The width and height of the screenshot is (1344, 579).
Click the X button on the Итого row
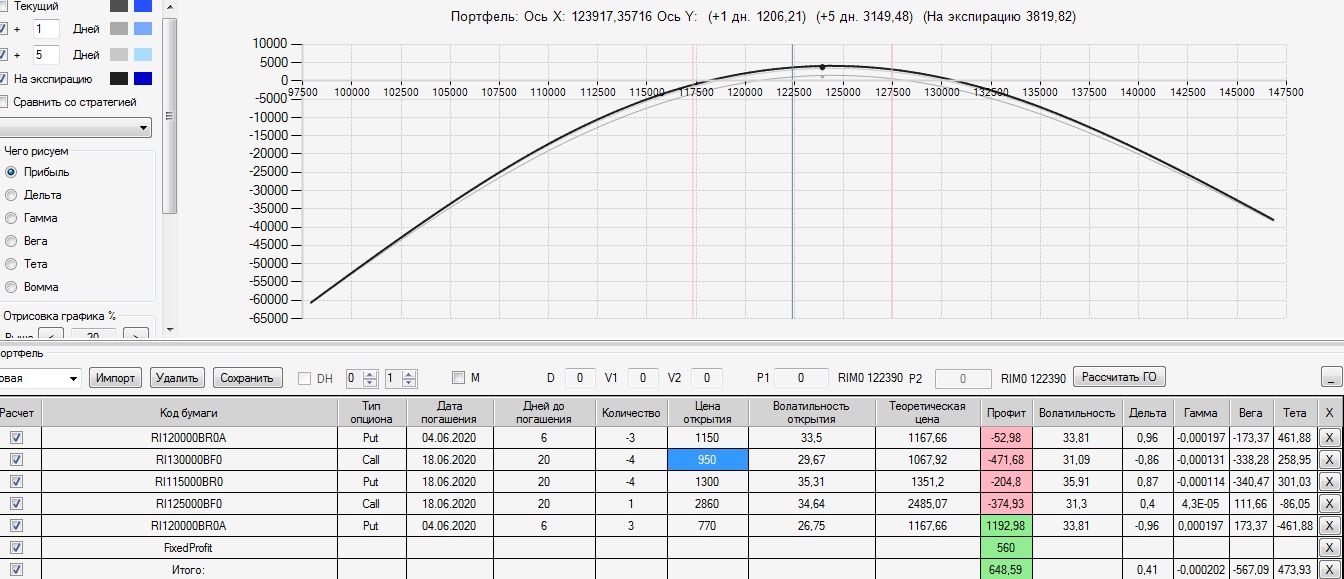coord(1329,570)
